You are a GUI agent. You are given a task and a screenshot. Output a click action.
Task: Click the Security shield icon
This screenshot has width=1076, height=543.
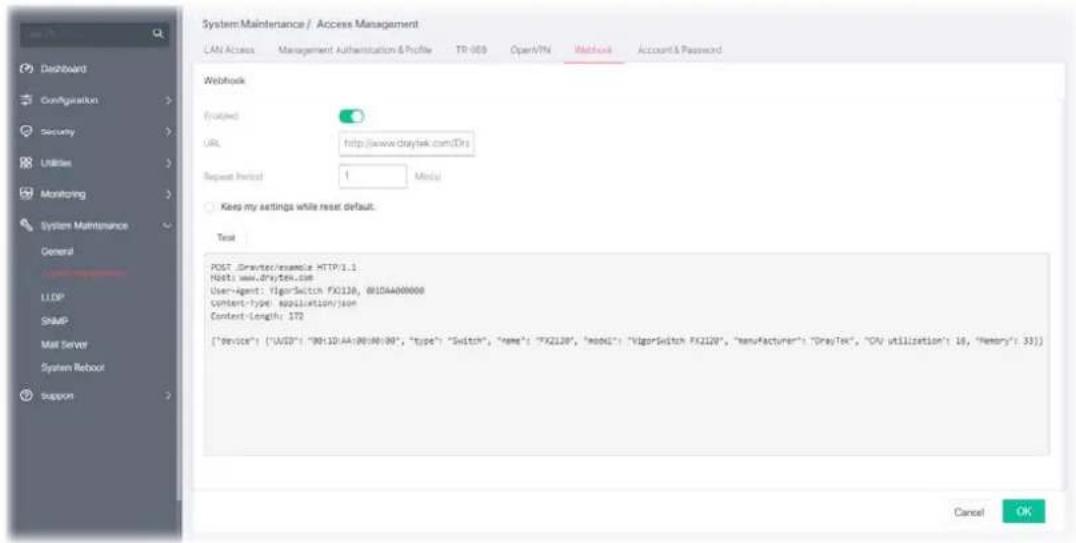coord(26,131)
